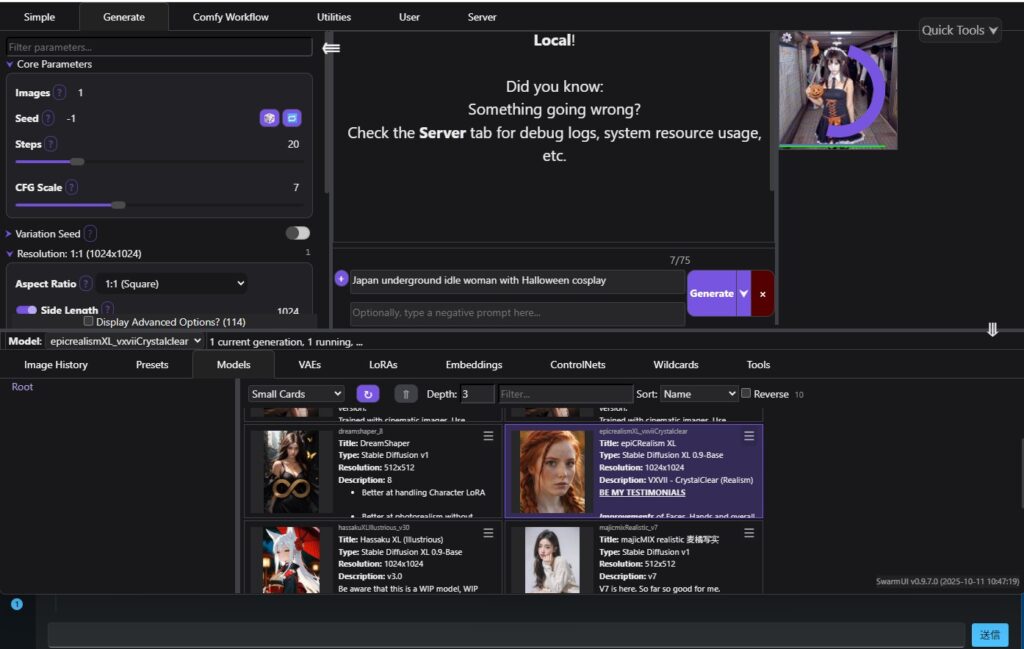Expand the Quick Tools dropdown
Image resolution: width=1024 pixels, height=649 pixels.
[x=959, y=30]
